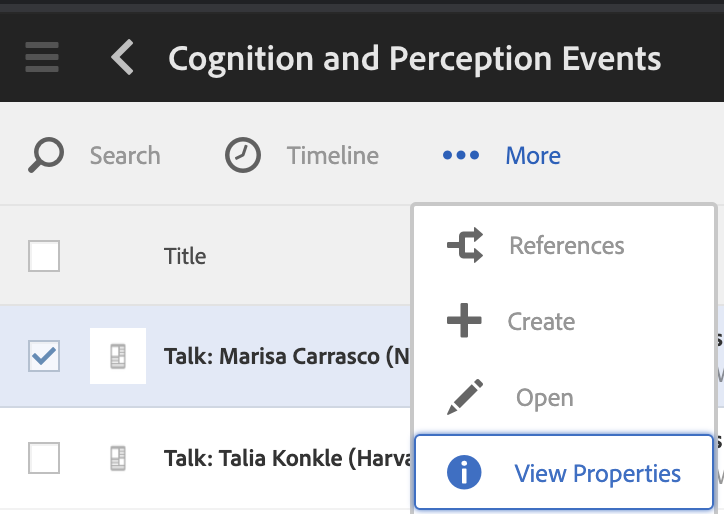Click the View Properties info icon

pos(464,473)
